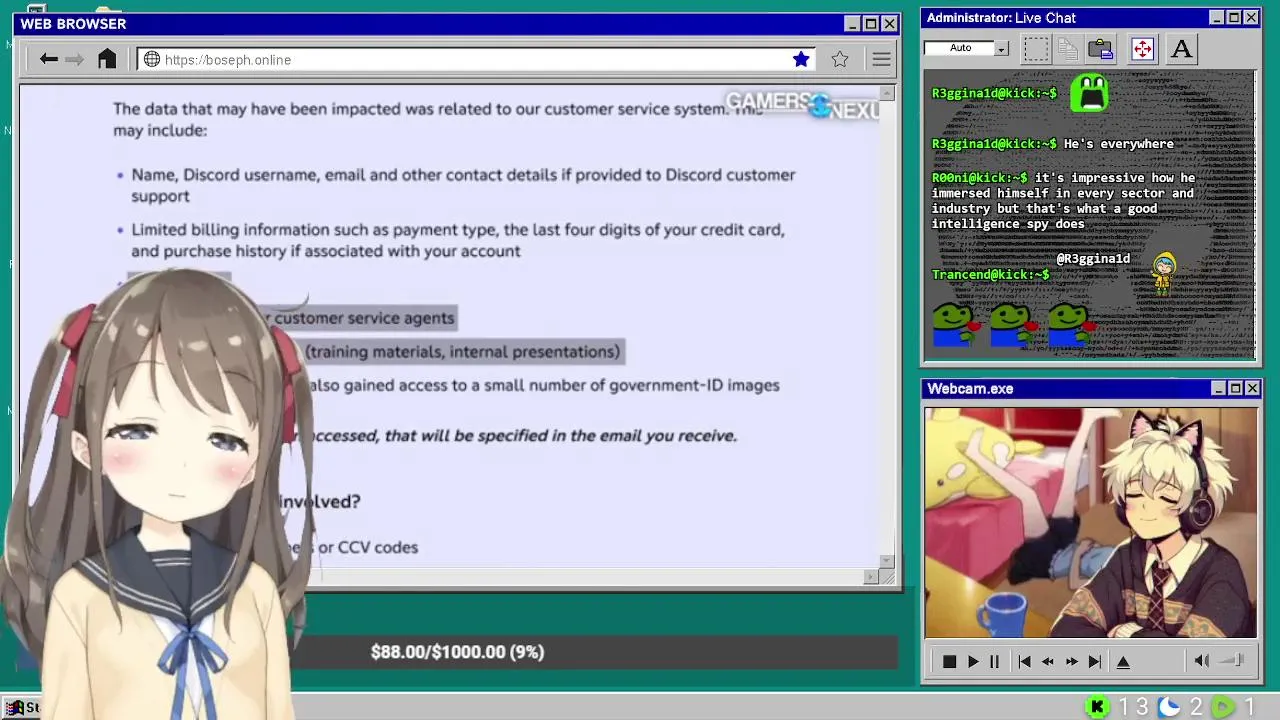1280x720 pixels.
Task: Click the $88.00/$1000.00 donation progress bar
Action: (x=457, y=652)
